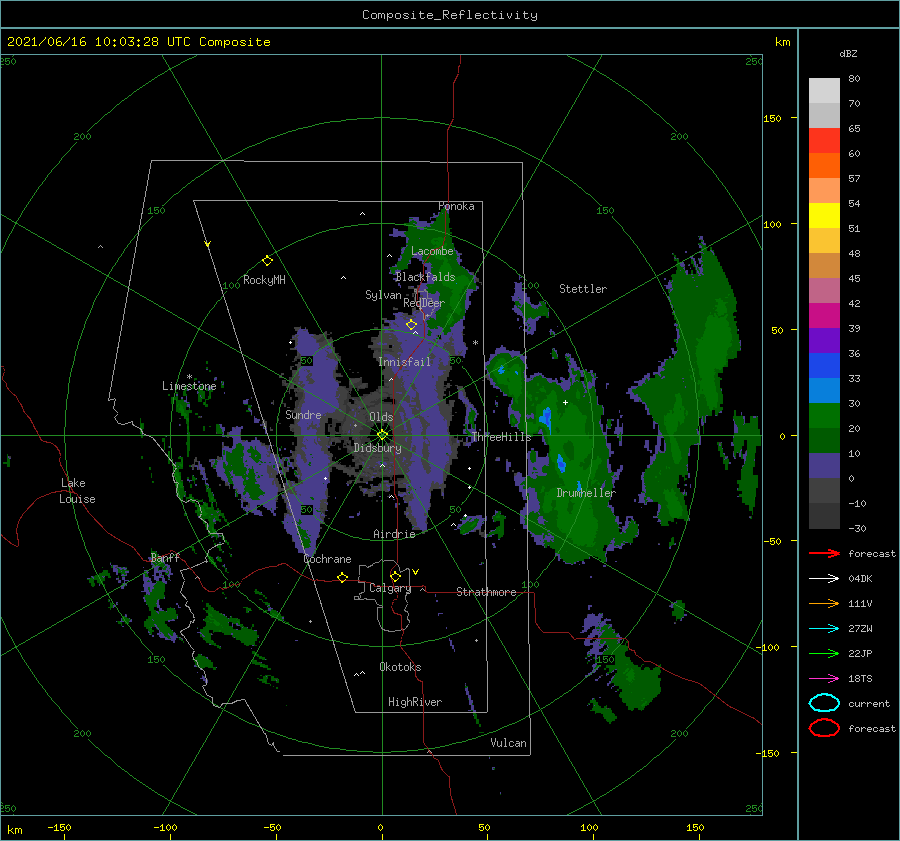Click the HighRiver town label
900x841 pixels.
415,702
